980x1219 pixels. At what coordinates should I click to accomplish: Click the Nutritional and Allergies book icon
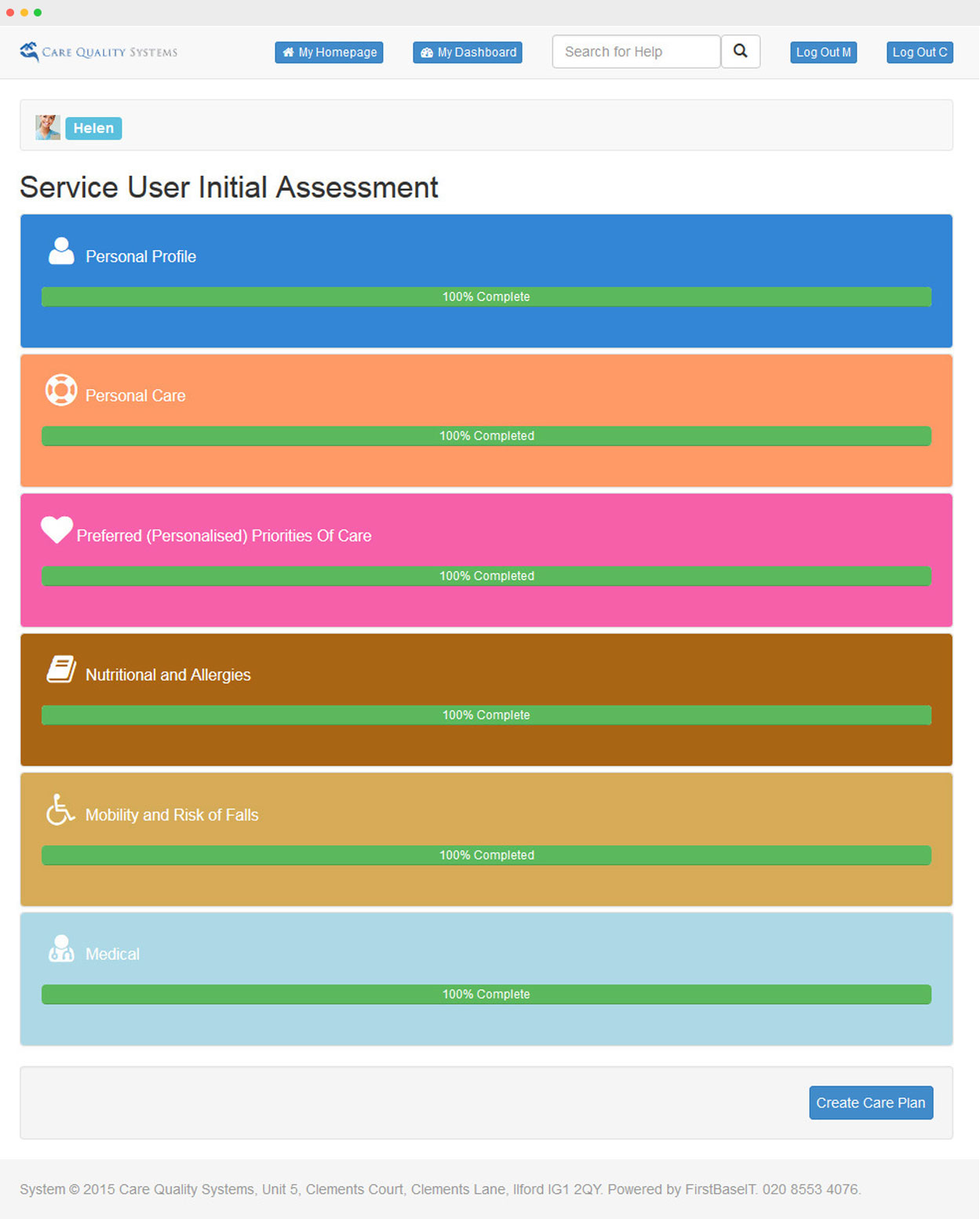tap(61, 669)
